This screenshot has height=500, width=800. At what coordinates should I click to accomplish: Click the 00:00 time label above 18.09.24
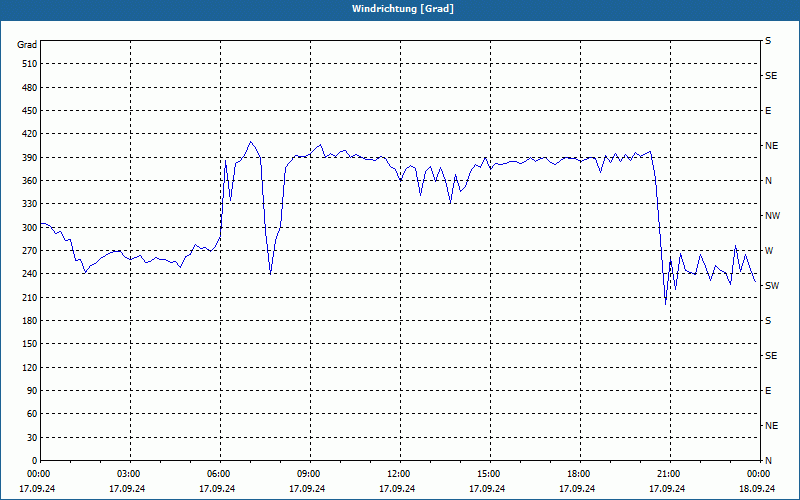pyautogui.click(x=758, y=473)
